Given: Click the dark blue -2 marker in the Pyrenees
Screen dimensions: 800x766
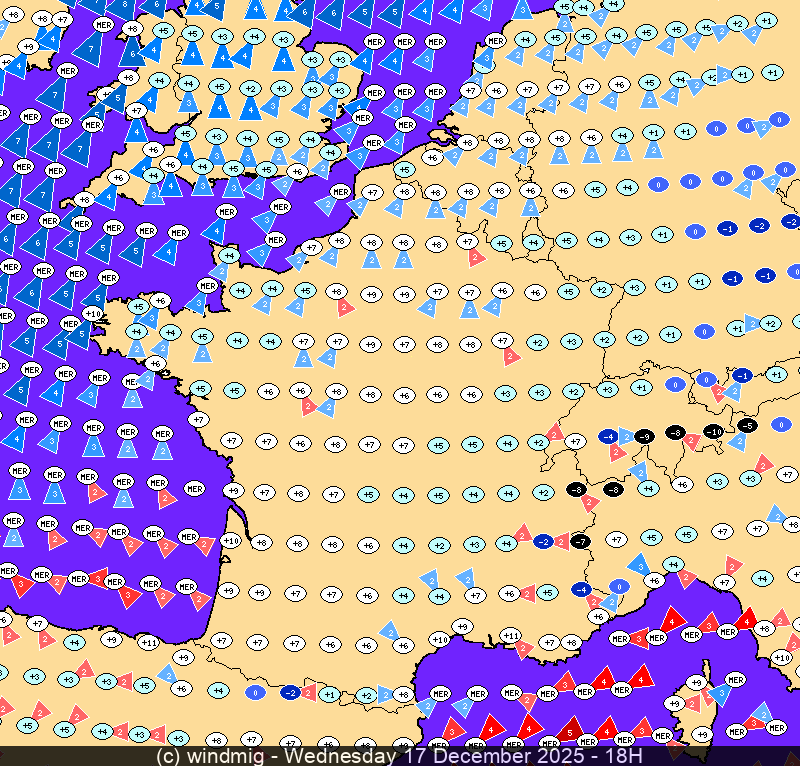Looking at the screenshot, I should click(291, 692).
